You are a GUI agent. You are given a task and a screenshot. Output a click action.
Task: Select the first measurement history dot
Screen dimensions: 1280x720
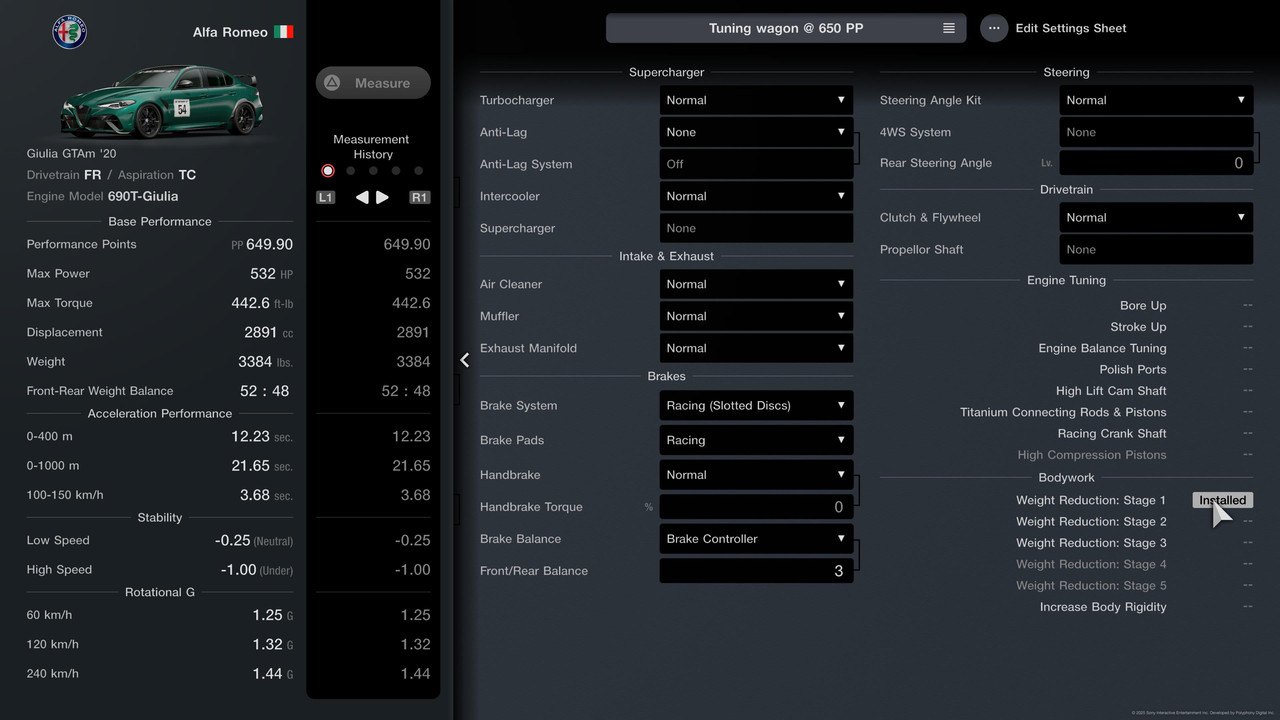pyautogui.click(x=327, y=171)
